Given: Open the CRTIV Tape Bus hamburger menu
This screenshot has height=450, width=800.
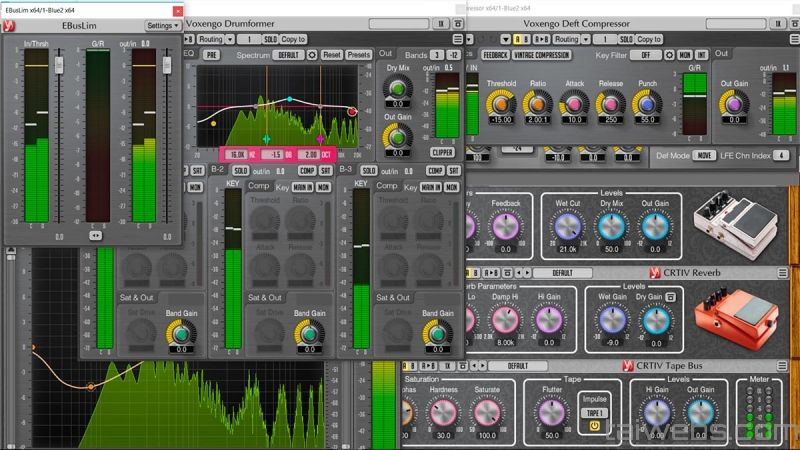Looking at the screenshot, I should click(783, 366).
